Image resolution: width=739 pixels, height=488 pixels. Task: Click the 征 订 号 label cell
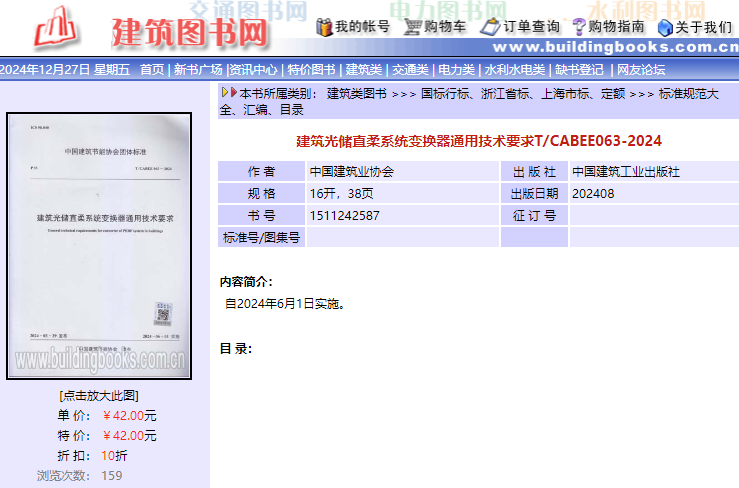tap(534, 215)
